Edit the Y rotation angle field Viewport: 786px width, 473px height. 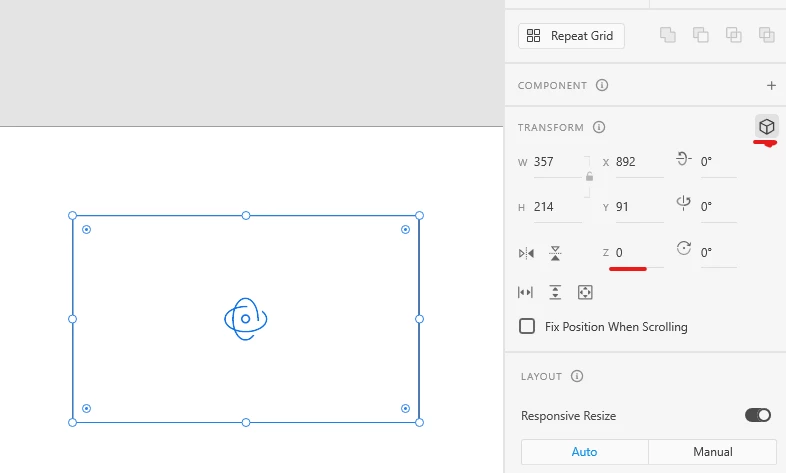pyautogui.click(x=718, y=207)
